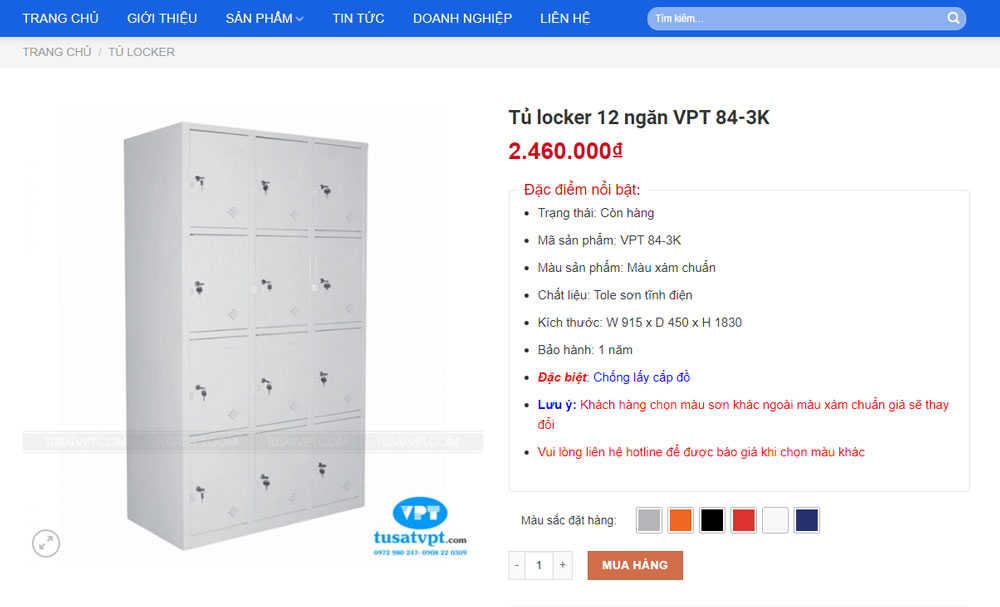Click the MUA HÀNG buy button
The width and height of the screenshot is (1000, 607).
click(x=635, y=566)
